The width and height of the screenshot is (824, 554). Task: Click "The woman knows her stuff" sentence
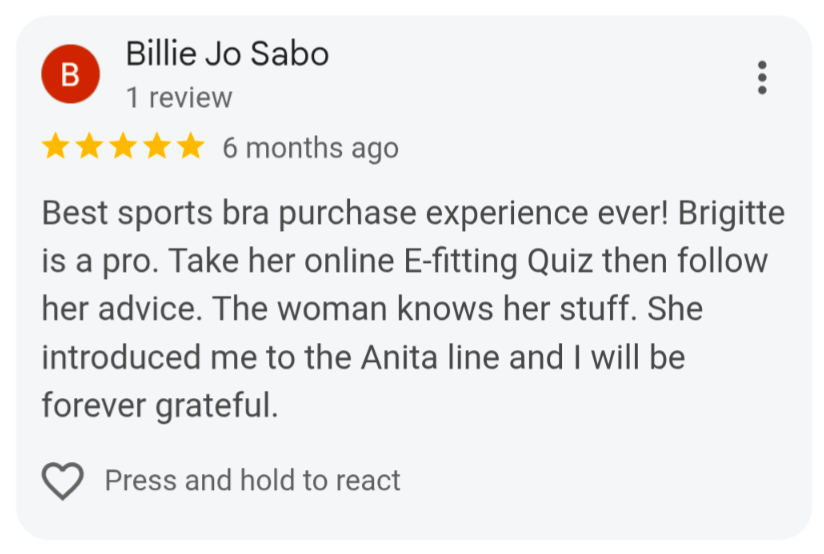coord(421,309)
